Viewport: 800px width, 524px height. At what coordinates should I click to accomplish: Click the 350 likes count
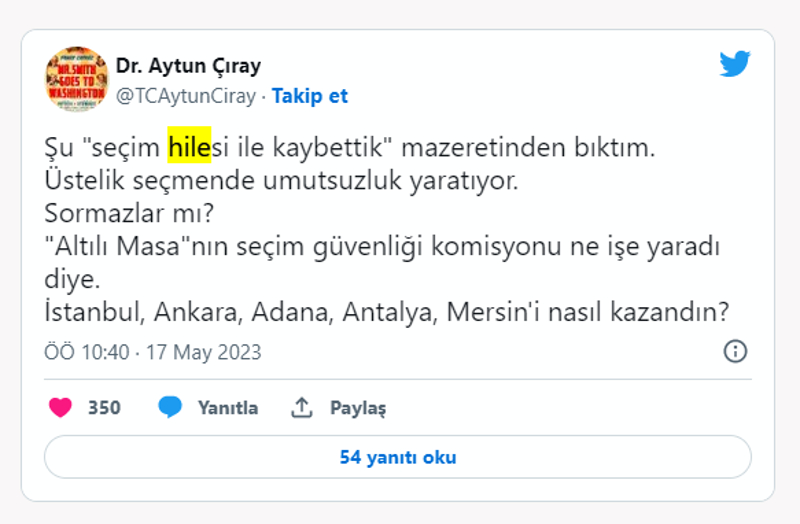pos(104,408)
